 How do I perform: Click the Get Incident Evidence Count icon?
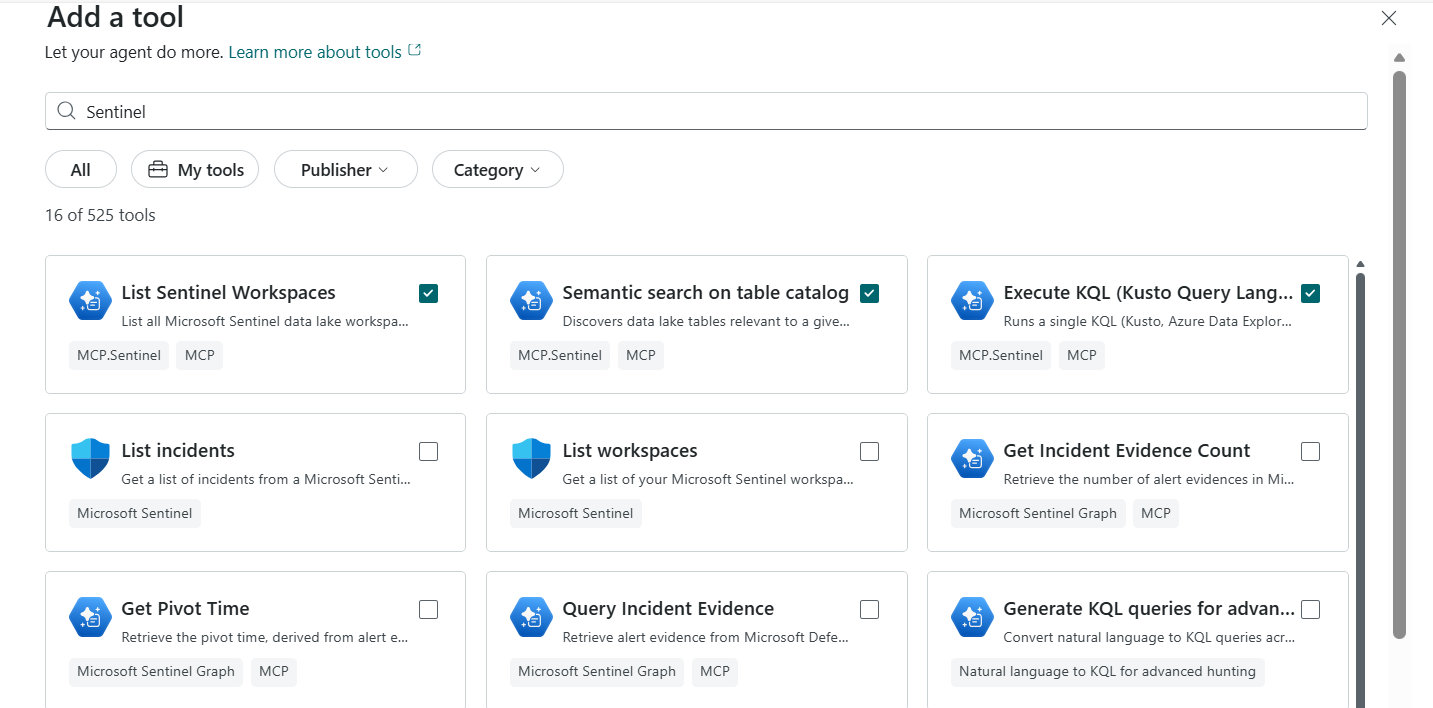(972, 458)
